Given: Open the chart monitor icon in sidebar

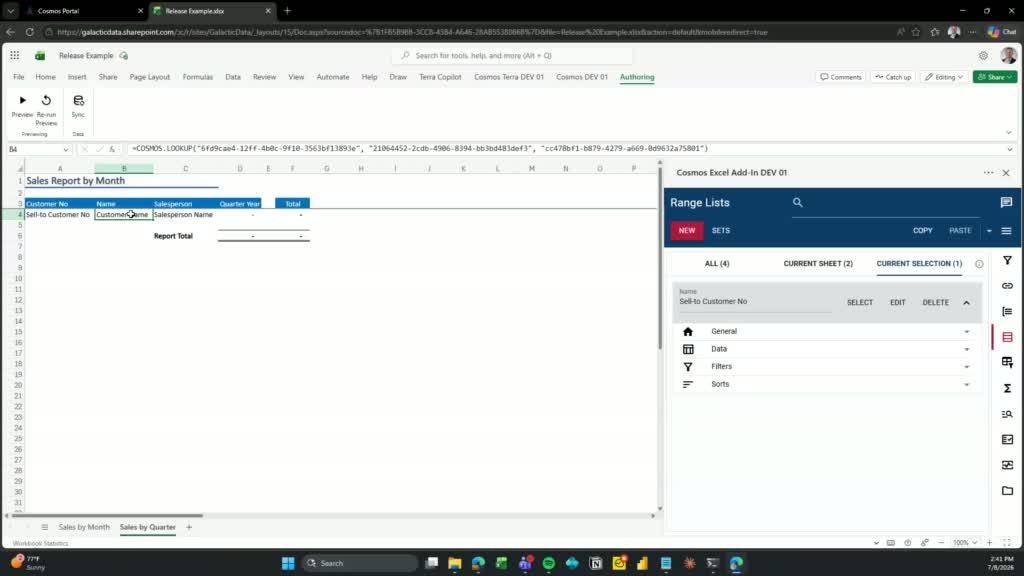Looking at the screenshot, I should point(1007,465).
